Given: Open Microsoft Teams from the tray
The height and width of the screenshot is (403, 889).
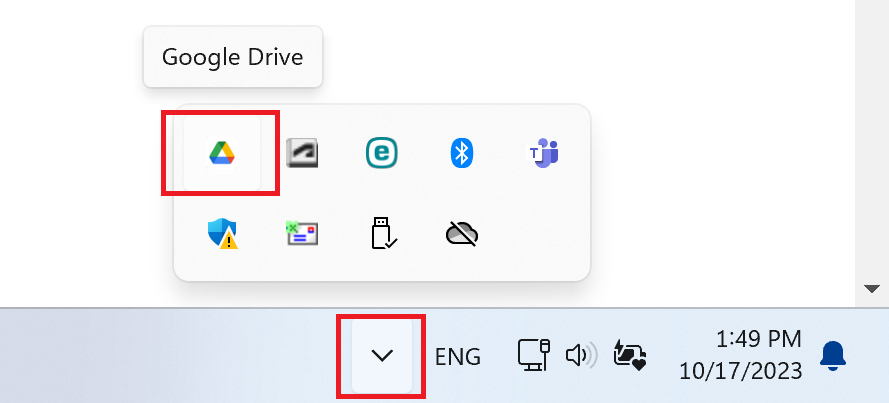Looking at the screenshot, I should [x=543, y=153].
